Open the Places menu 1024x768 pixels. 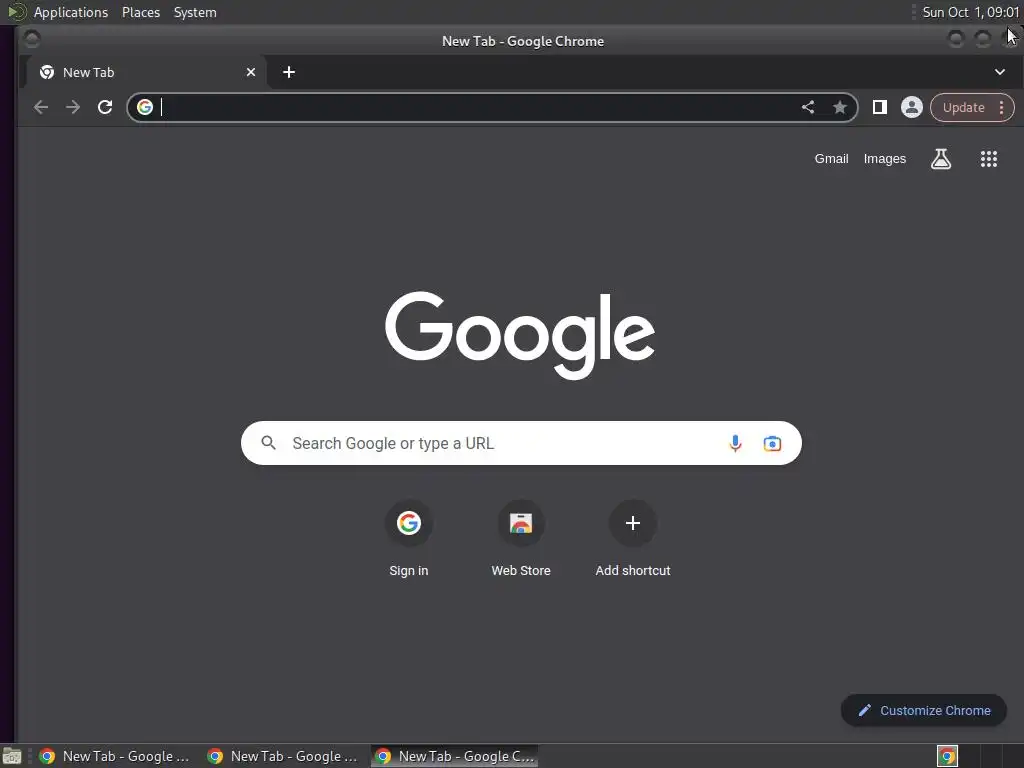tap(140, 12)
